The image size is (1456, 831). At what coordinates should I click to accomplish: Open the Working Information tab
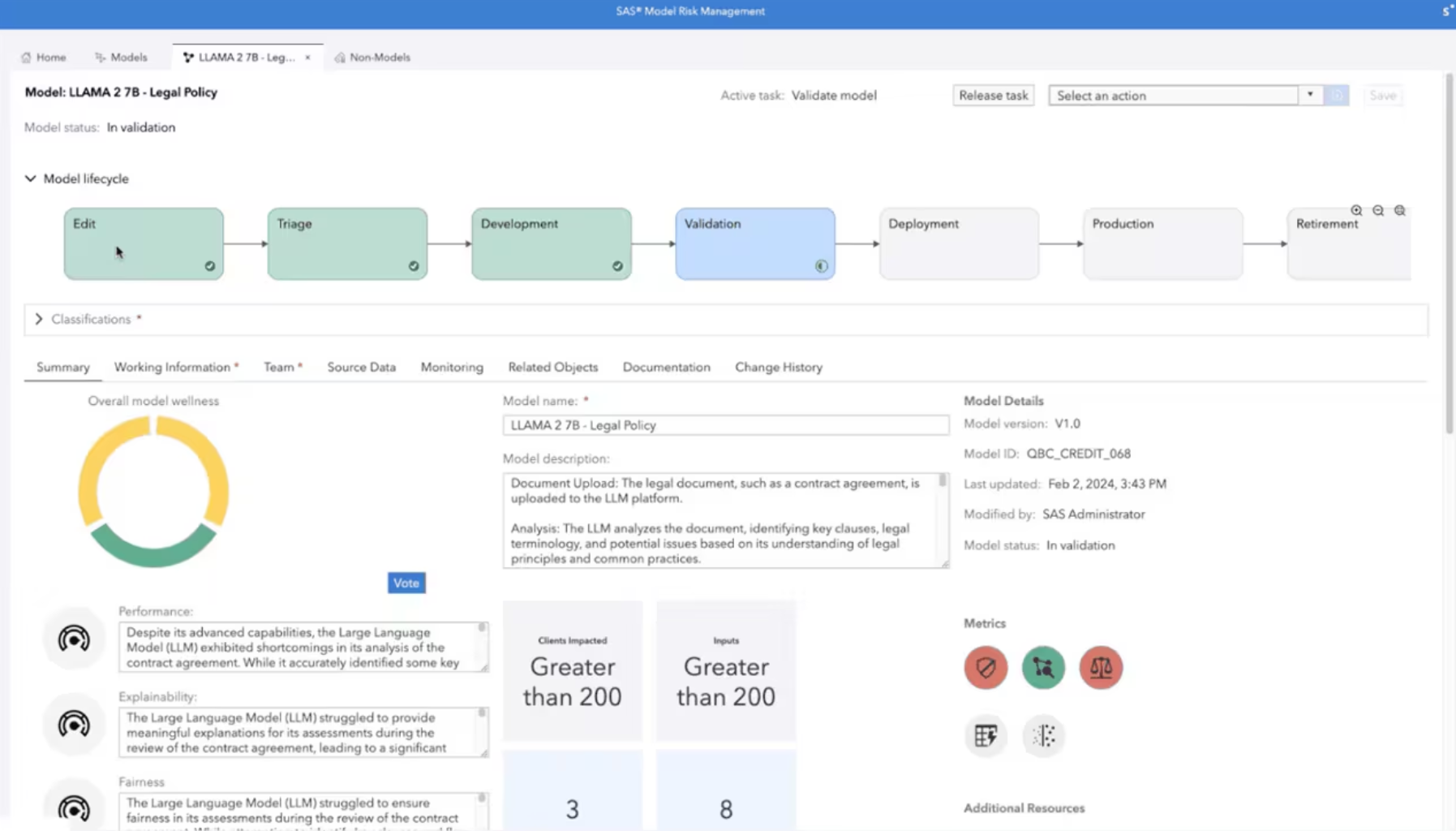point(176,367)
